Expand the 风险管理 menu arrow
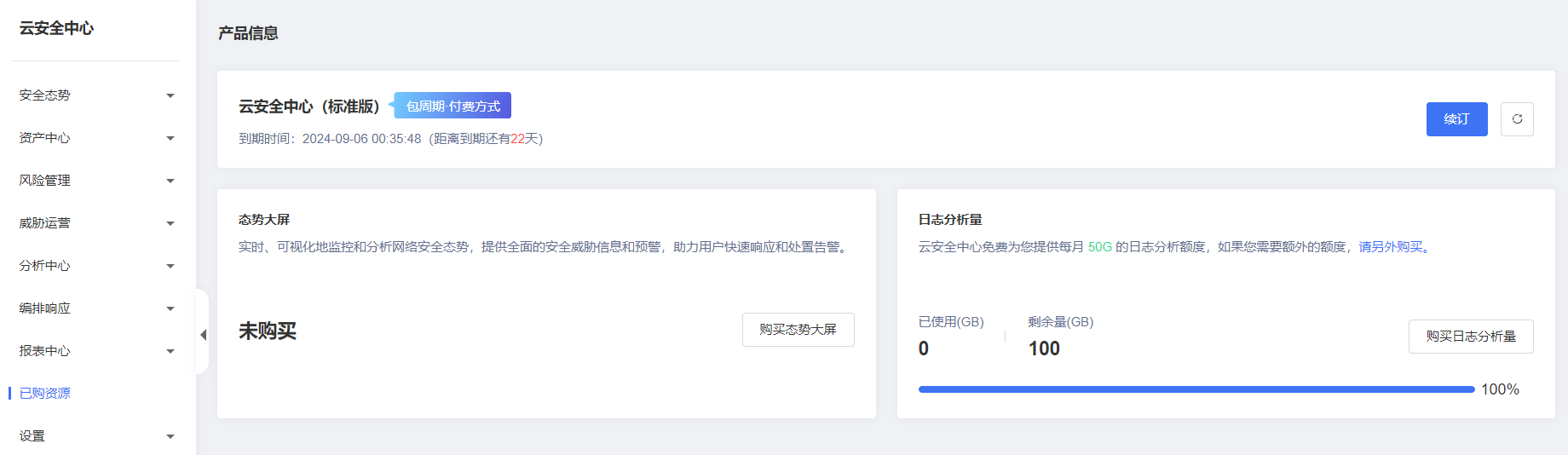Screen dimensions: 1568x455 tap(170, 181)
